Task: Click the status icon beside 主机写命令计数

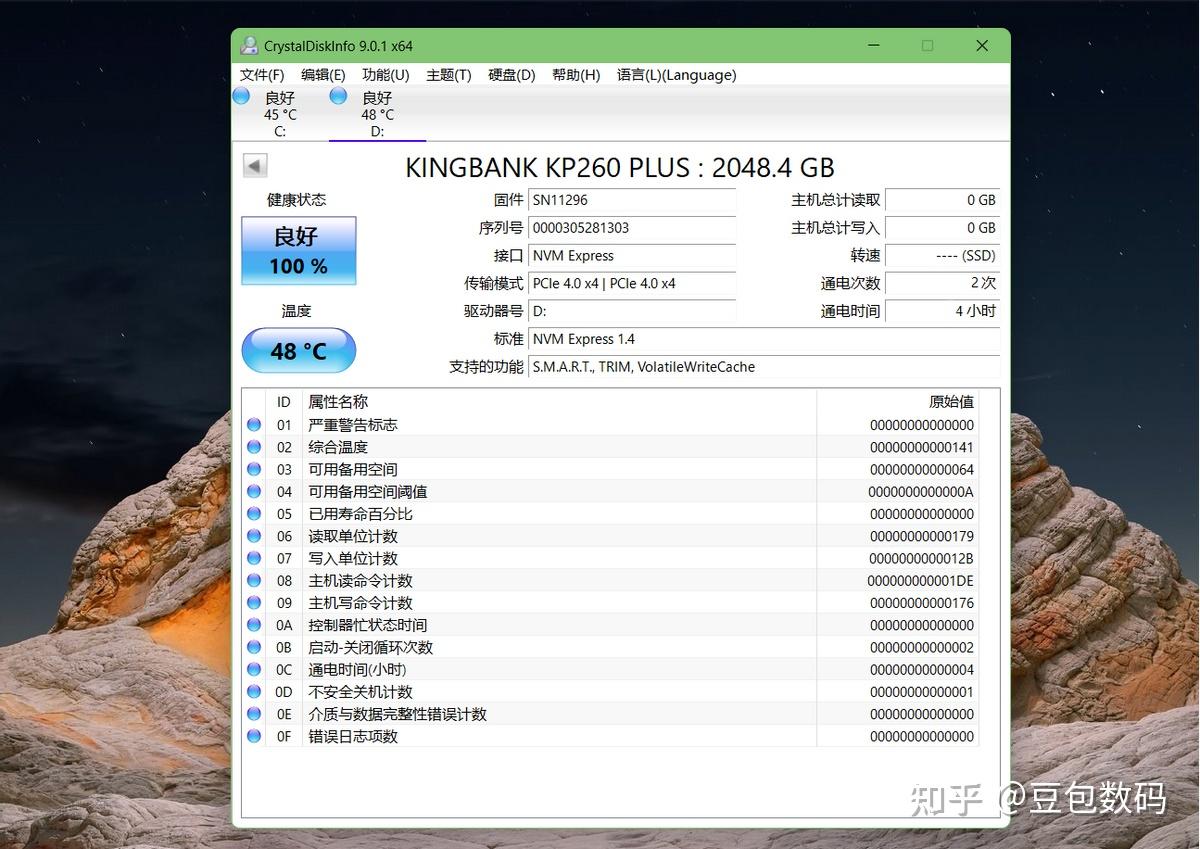Action: (x=254, y=602)
